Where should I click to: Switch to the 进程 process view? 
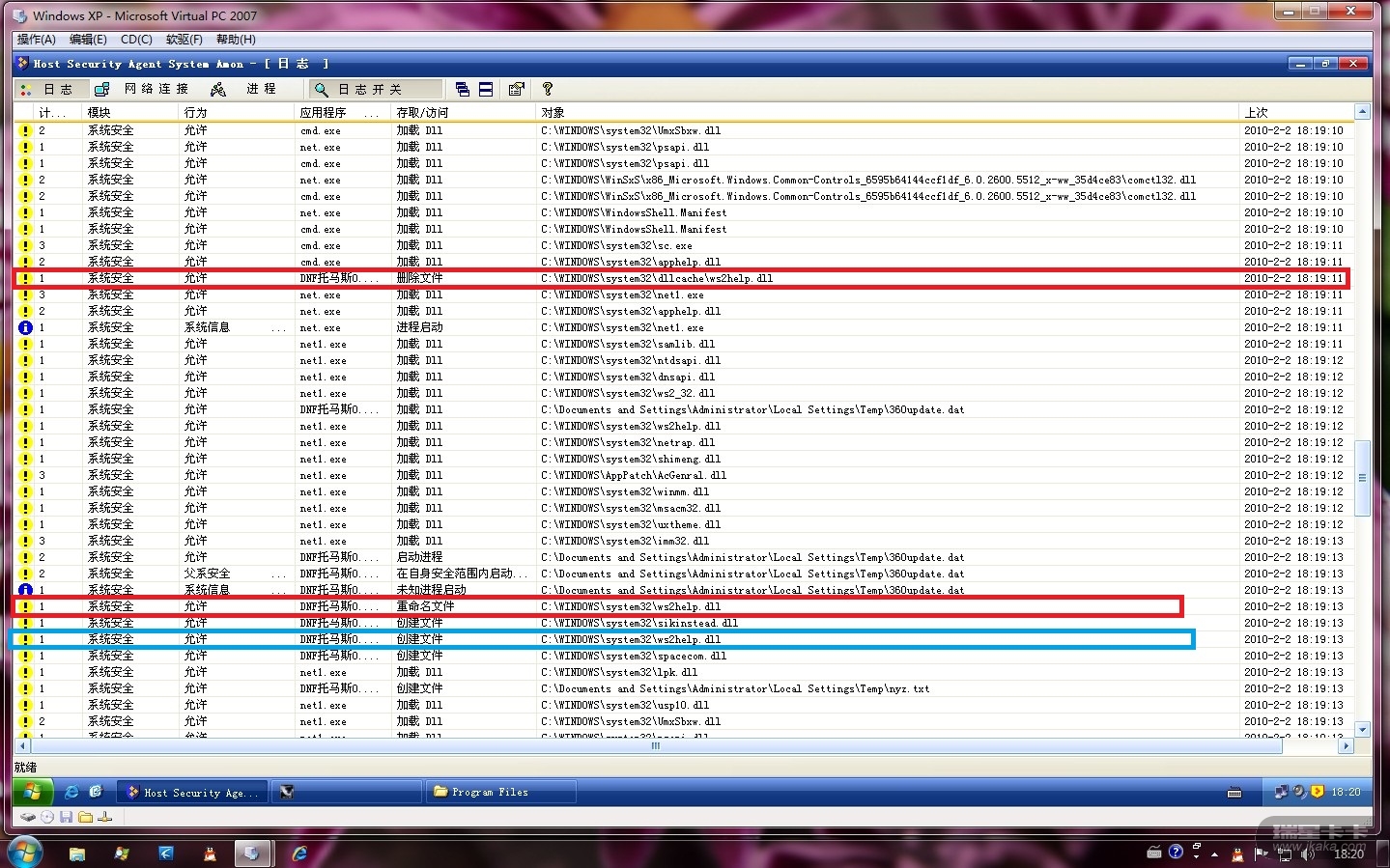(x=246, y=89)
